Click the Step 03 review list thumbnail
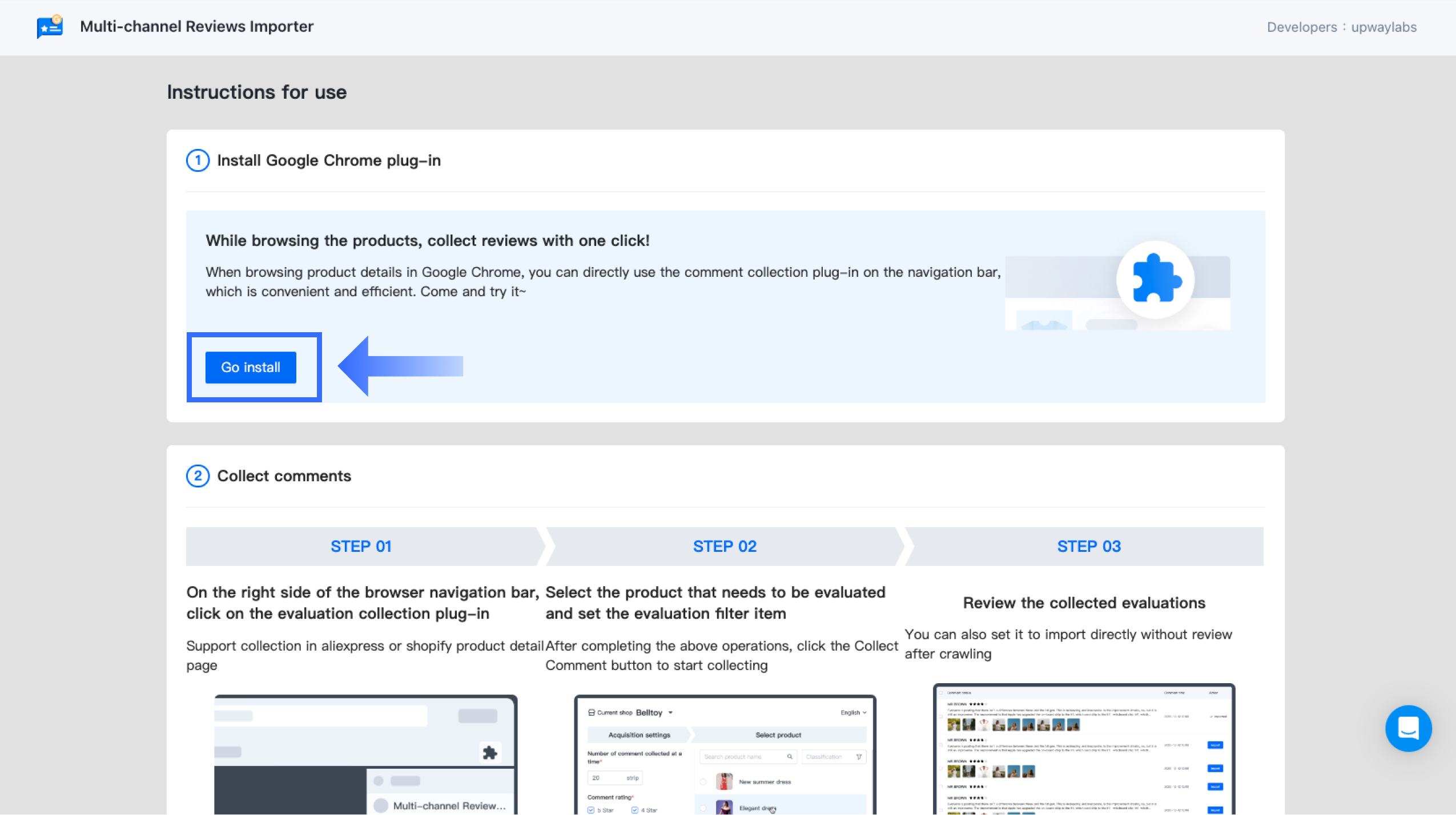Image resolution: width=1456 pixels, height=815 pixels. point(1083,749)
